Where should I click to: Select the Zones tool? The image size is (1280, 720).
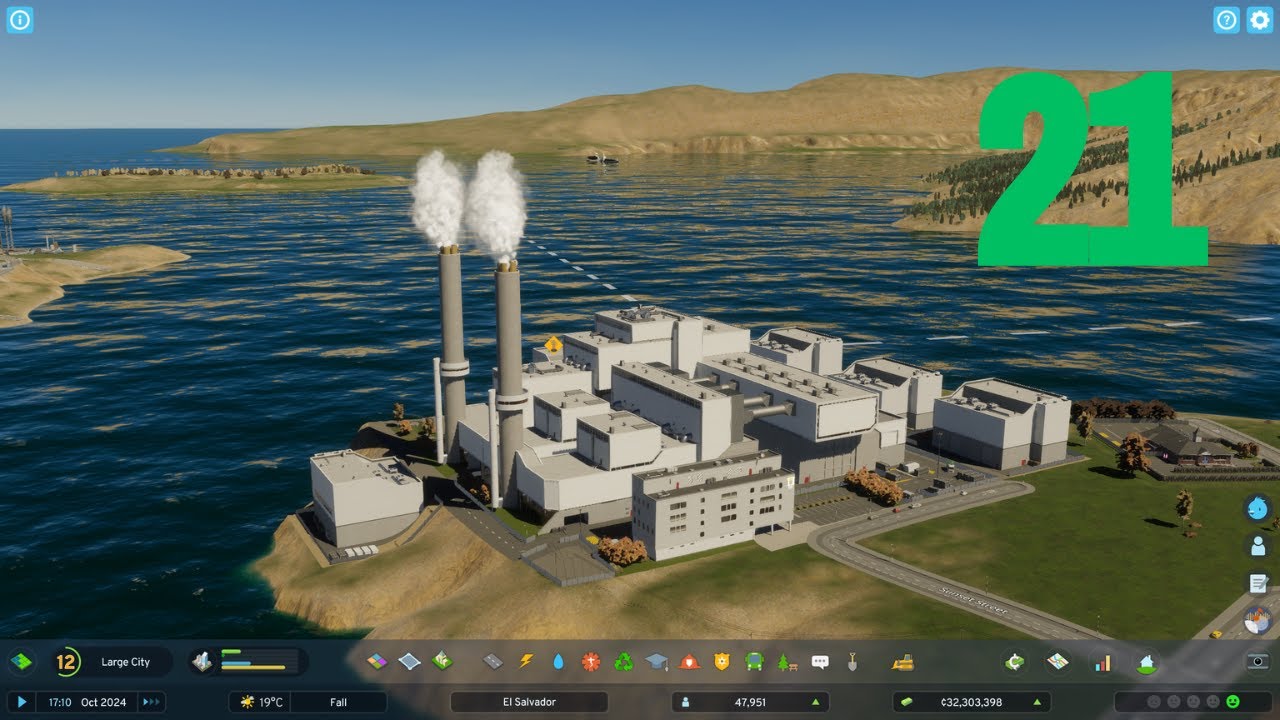tap(377, 661)
